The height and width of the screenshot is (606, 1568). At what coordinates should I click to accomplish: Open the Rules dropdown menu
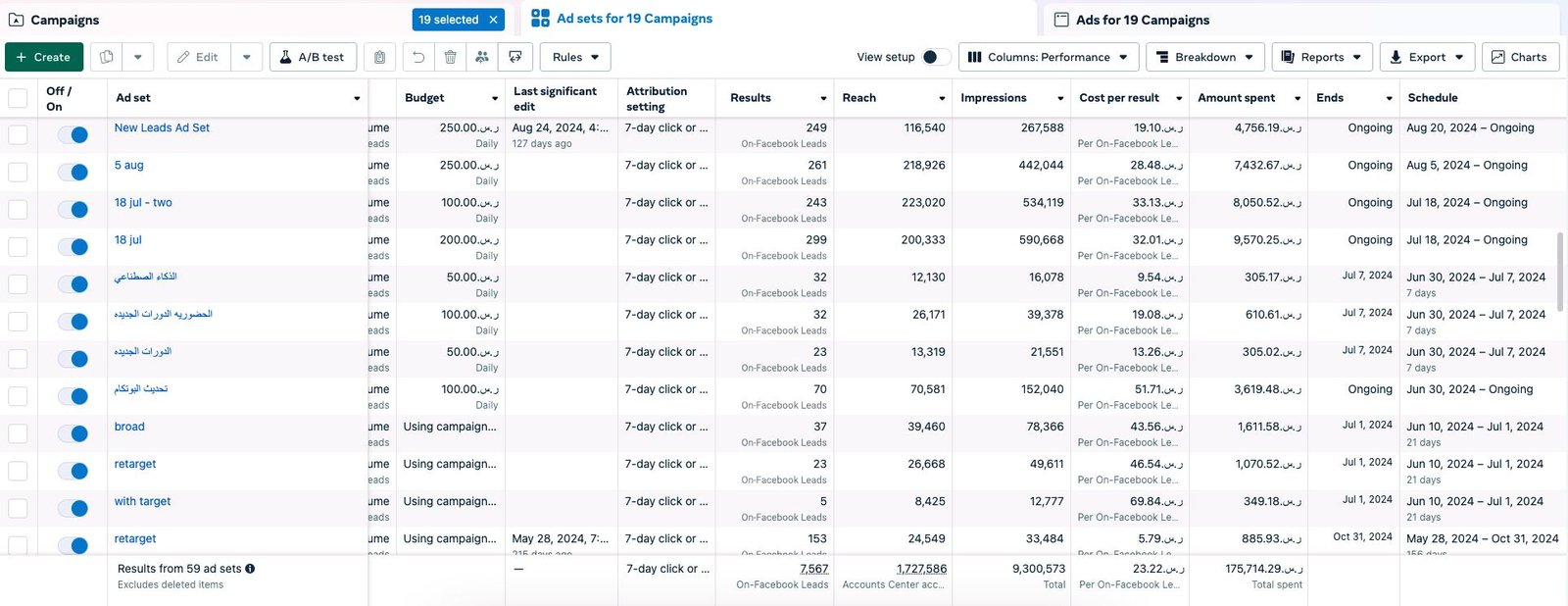point(575,57)
